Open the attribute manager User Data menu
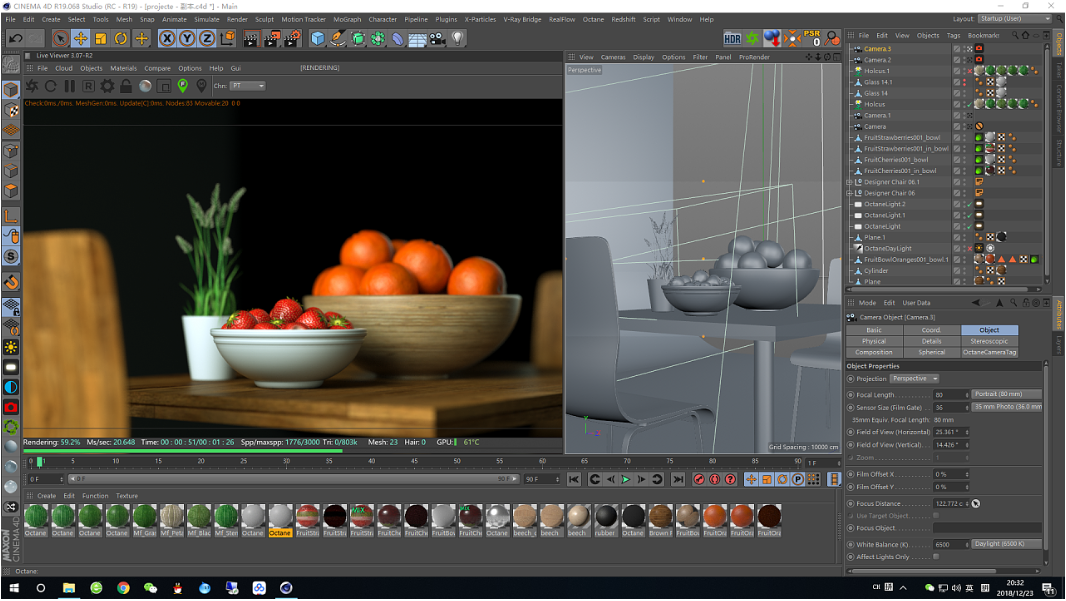The width and height of the screenshot is (1066, 601). pos(916,303)
